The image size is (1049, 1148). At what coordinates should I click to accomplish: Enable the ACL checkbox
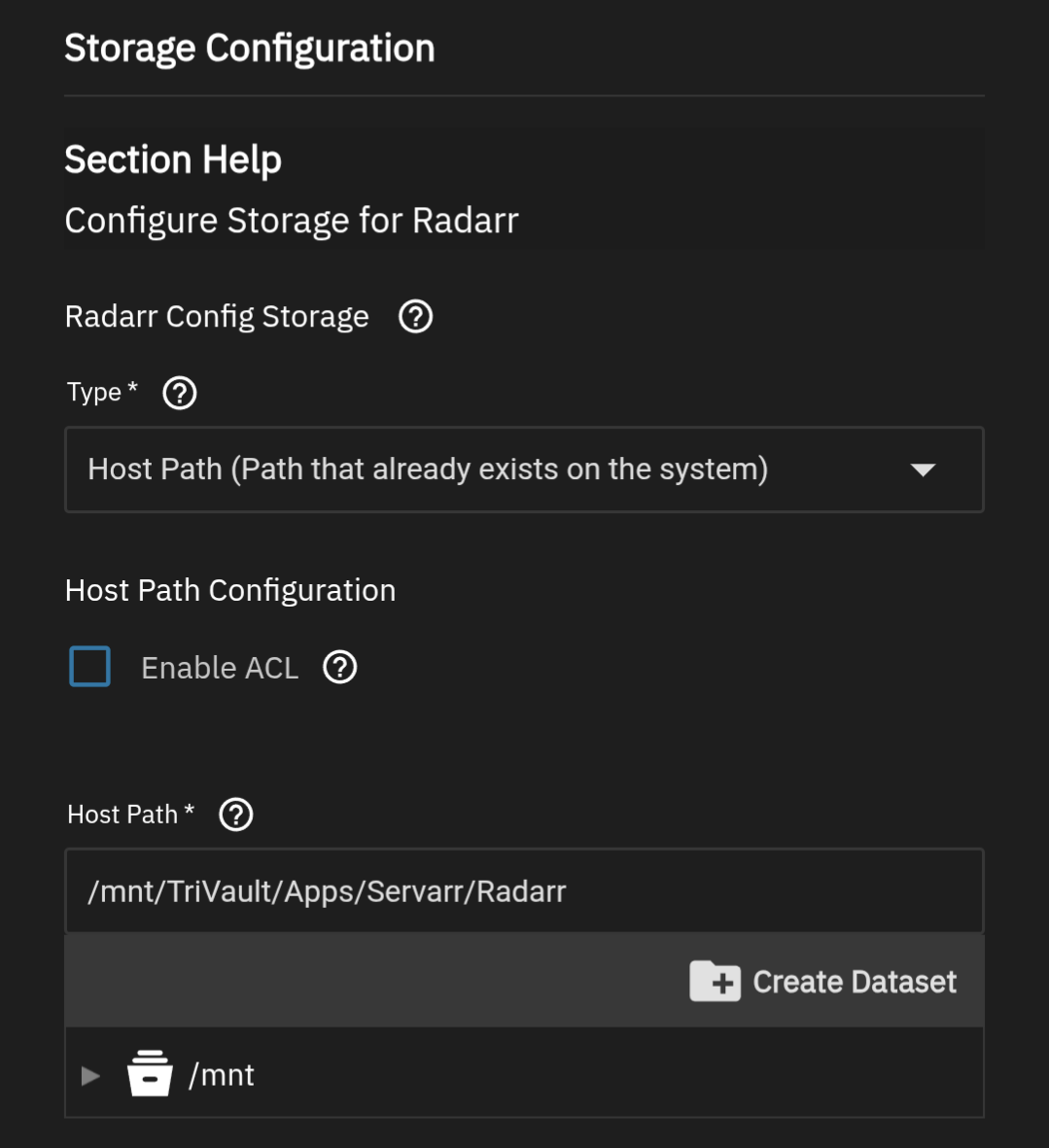pyautogui.click(x=90, y=668)
